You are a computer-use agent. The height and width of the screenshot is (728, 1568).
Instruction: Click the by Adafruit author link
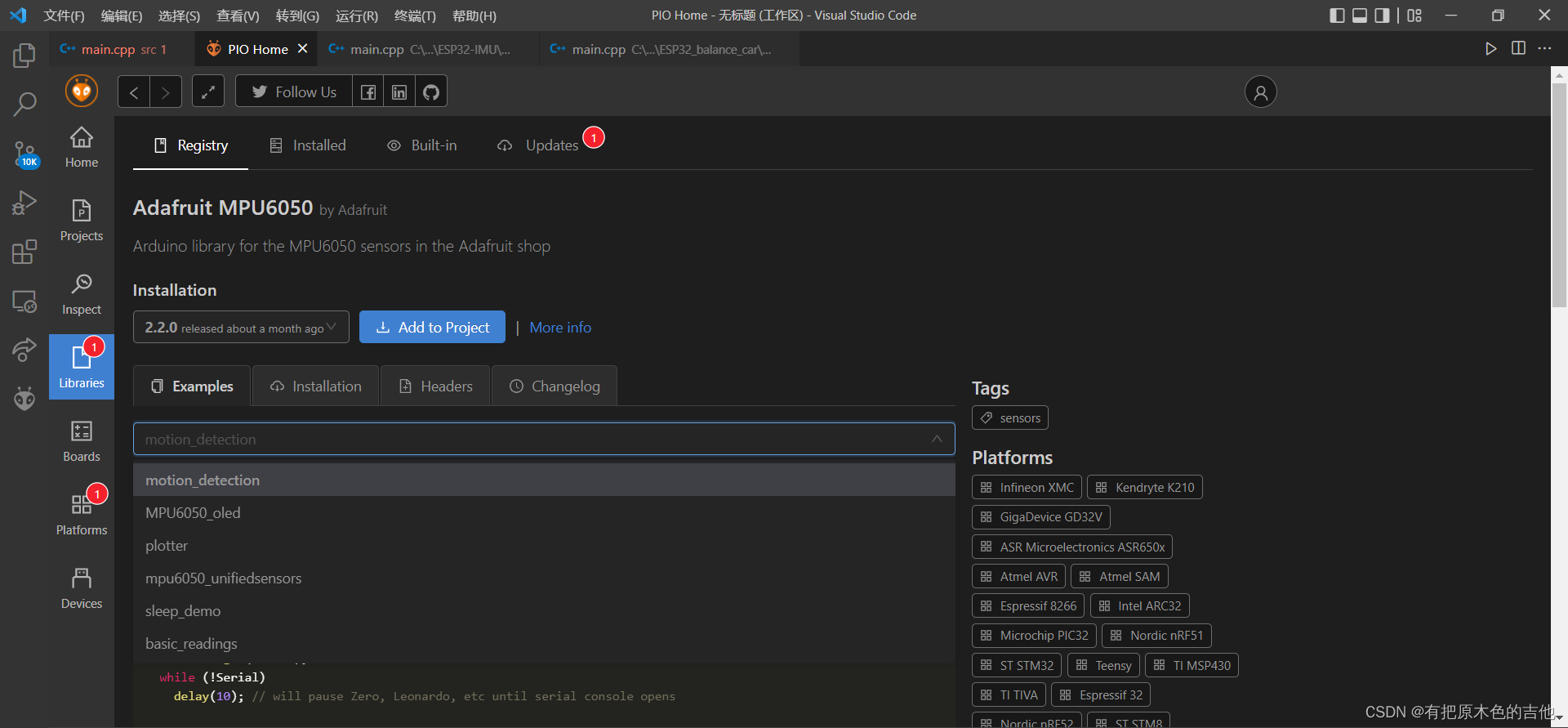[353, 210]
